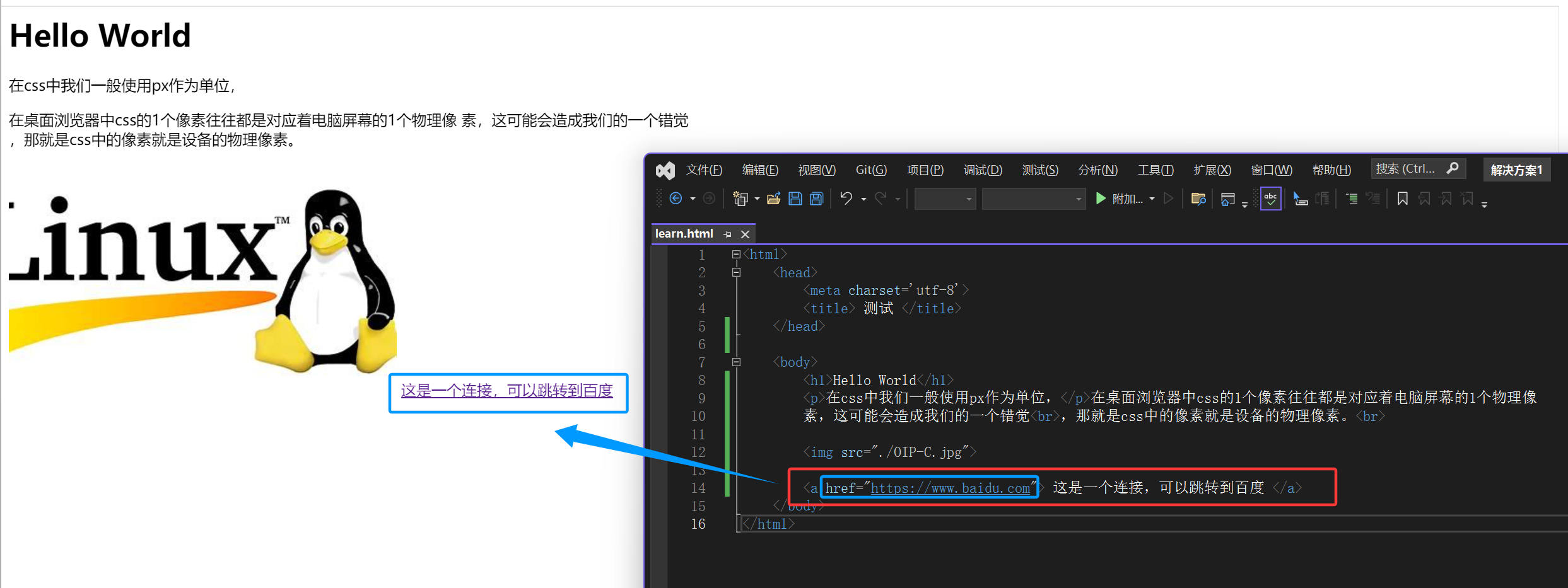The width and height of the screenshot is (1568, 588).
Task: Click the https://www.baidu.com URL in code
Action: click(950, 488)
